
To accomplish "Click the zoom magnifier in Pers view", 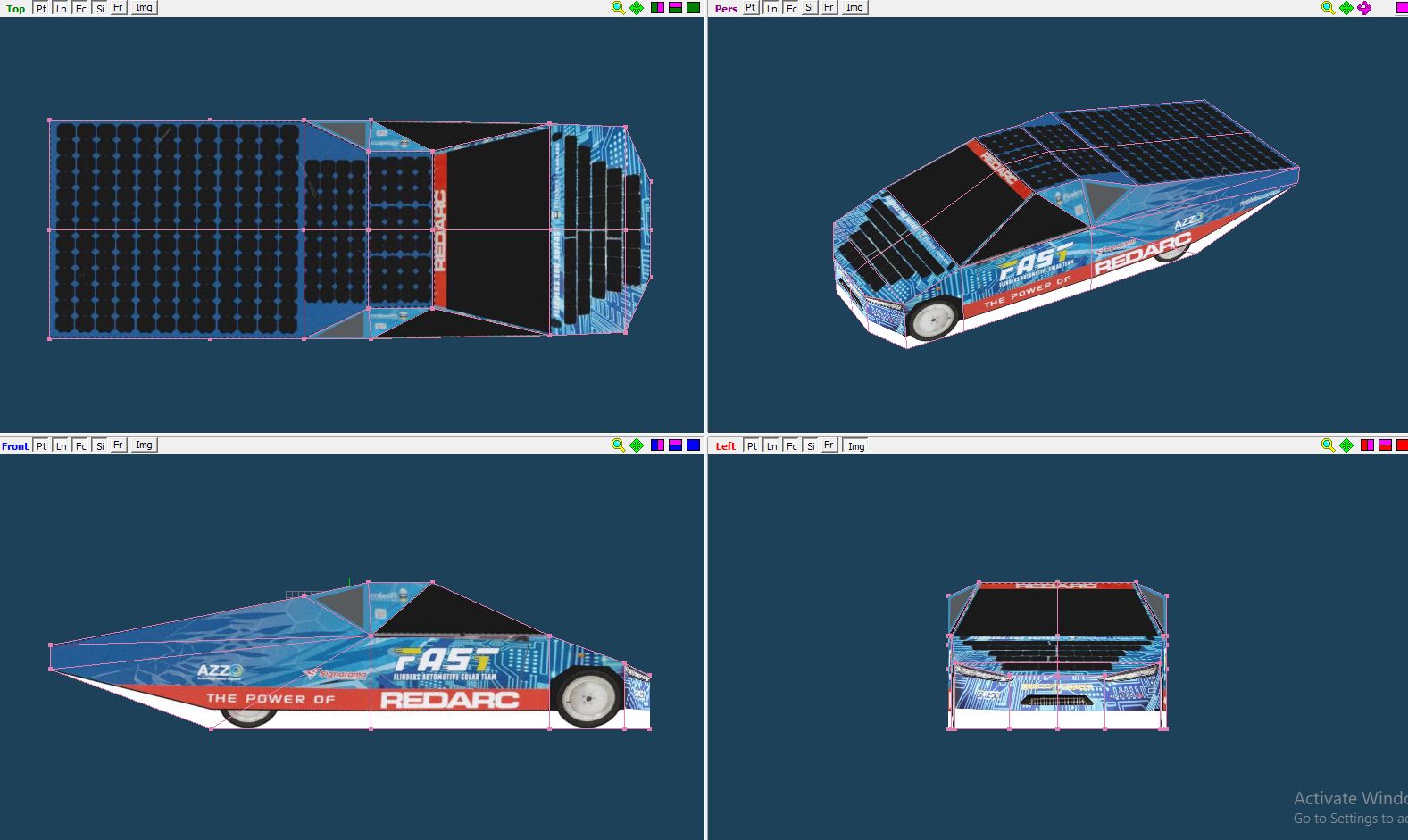I will pos(1328,8).
